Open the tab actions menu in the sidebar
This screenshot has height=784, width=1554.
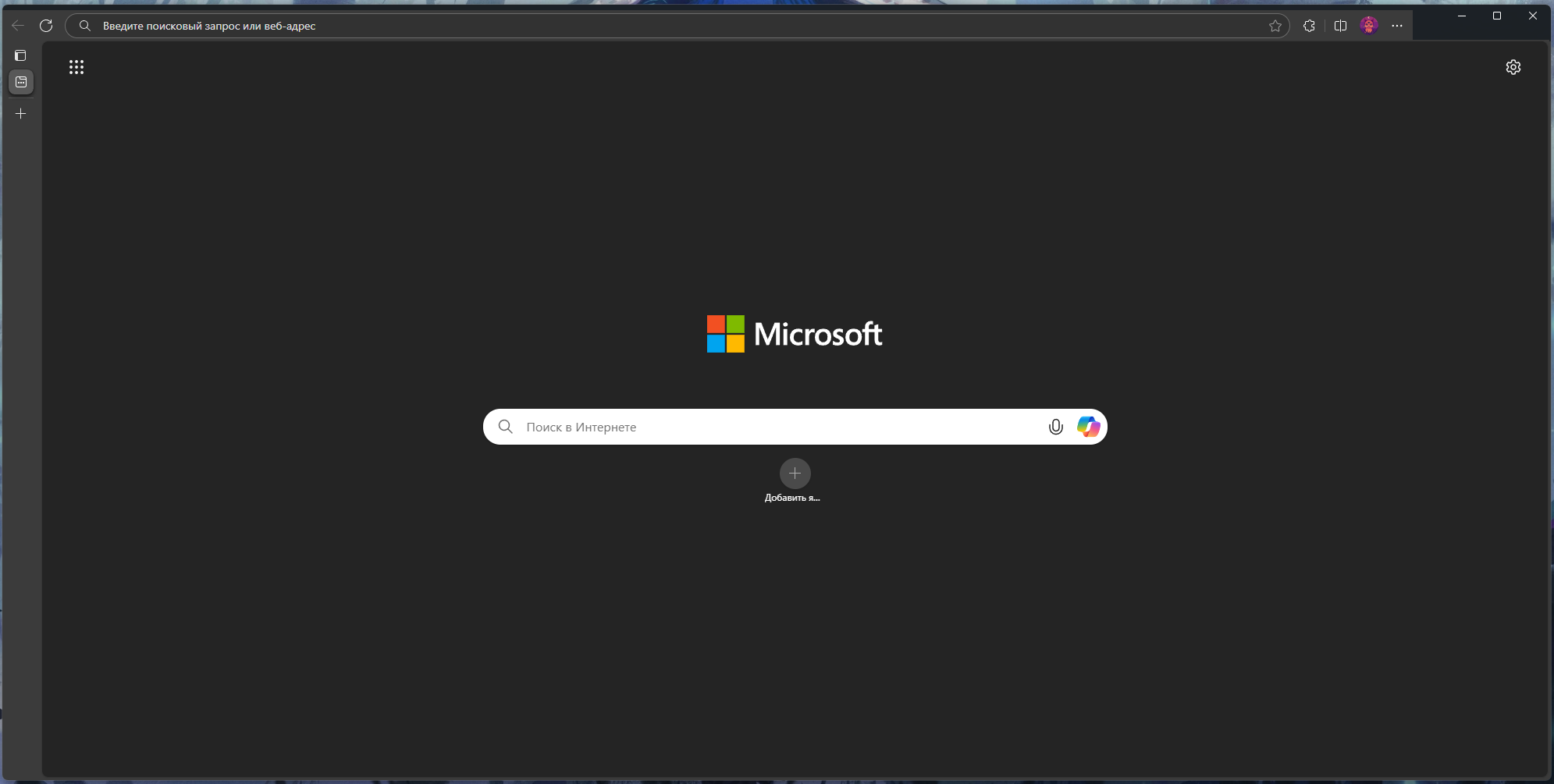click(x=21, y=55)
